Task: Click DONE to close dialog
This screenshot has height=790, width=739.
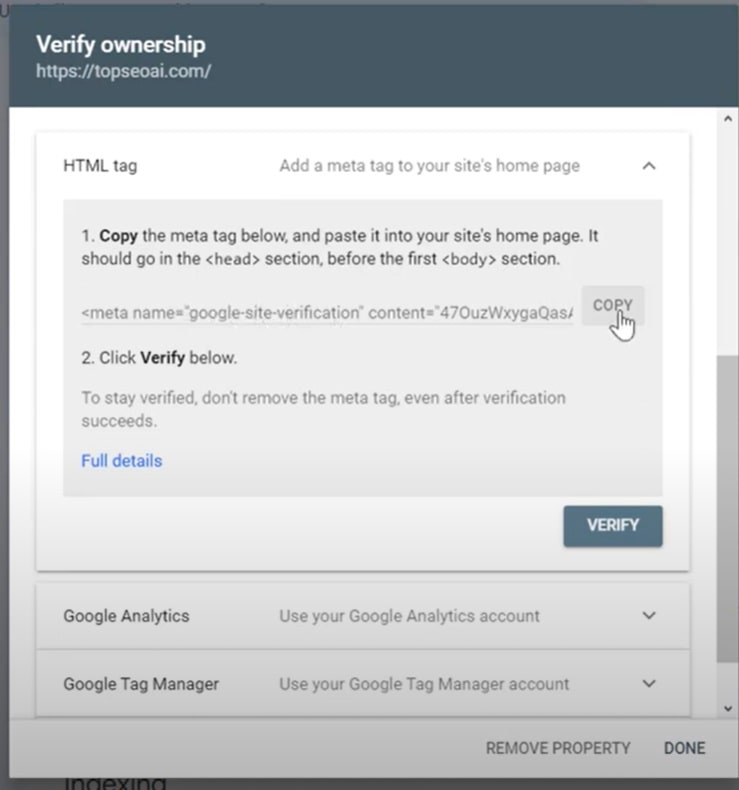Action: [x=685, y=748]
